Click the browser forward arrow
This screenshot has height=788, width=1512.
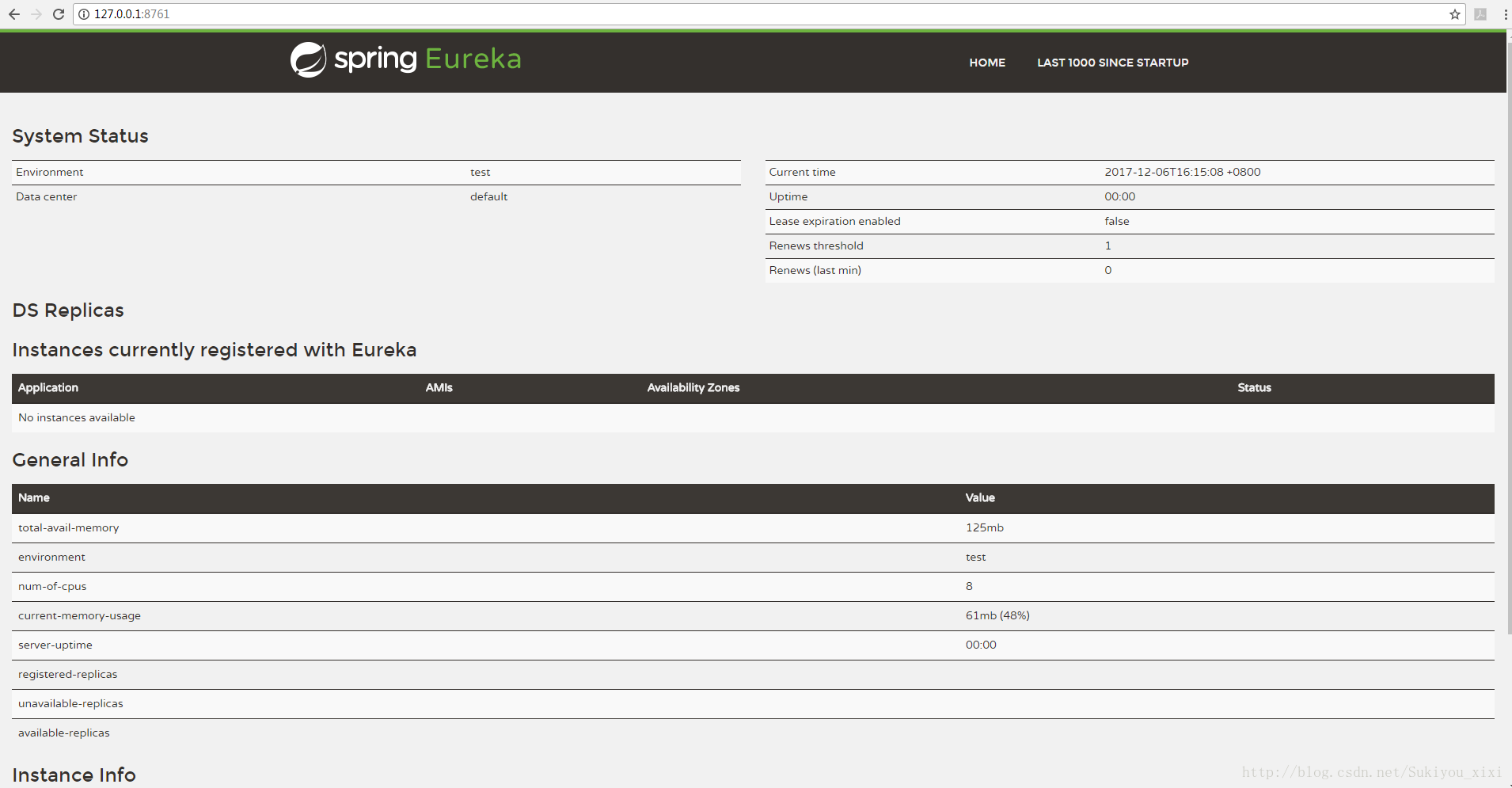(36, 14)
